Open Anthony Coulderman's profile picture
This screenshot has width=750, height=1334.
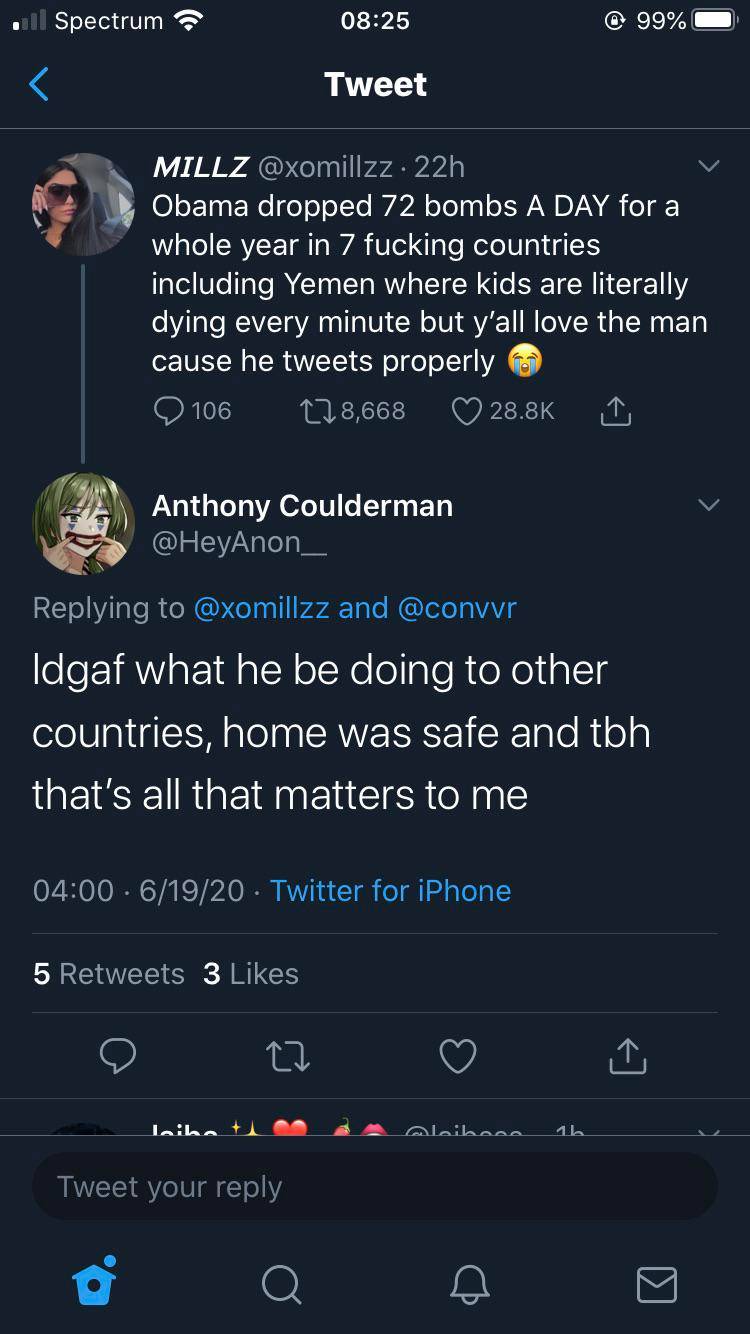(84, 523)
